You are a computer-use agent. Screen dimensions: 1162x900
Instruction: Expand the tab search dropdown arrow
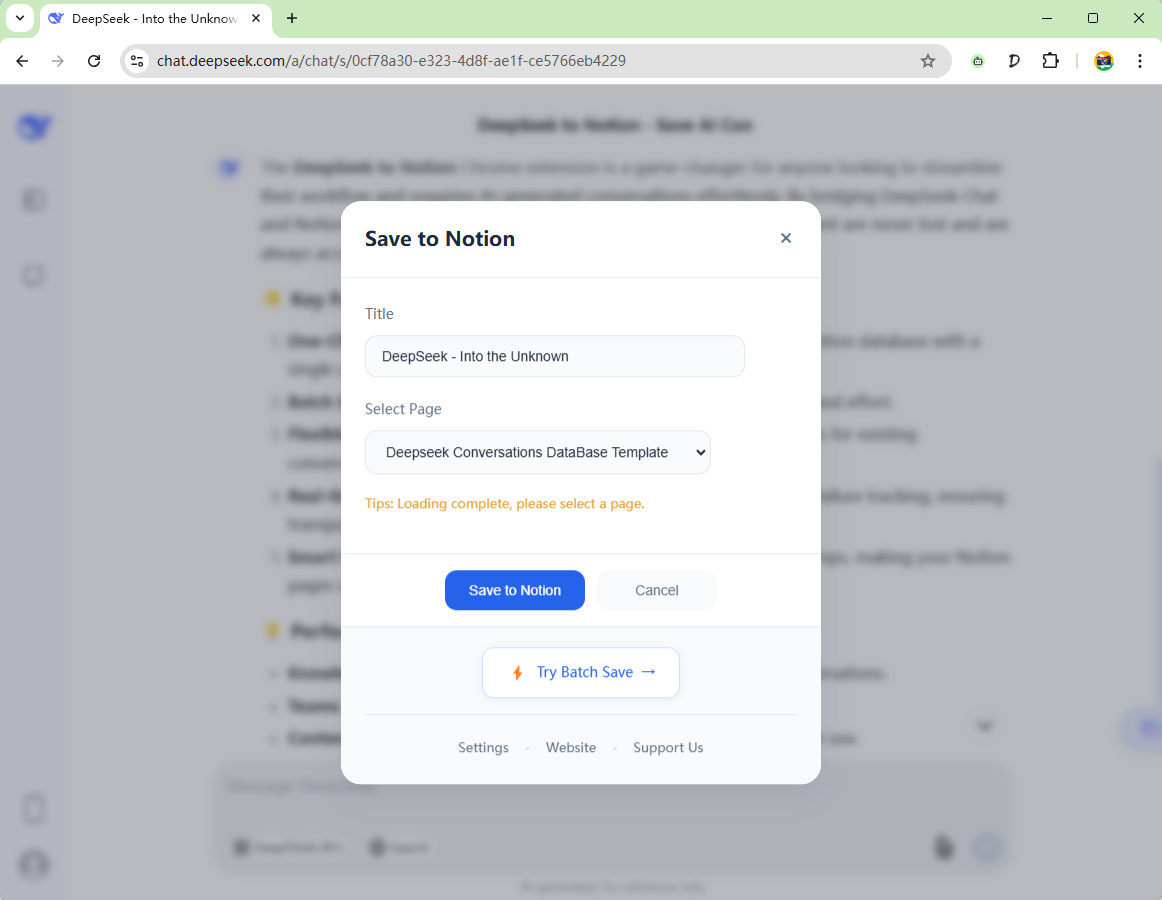point(19,18)
